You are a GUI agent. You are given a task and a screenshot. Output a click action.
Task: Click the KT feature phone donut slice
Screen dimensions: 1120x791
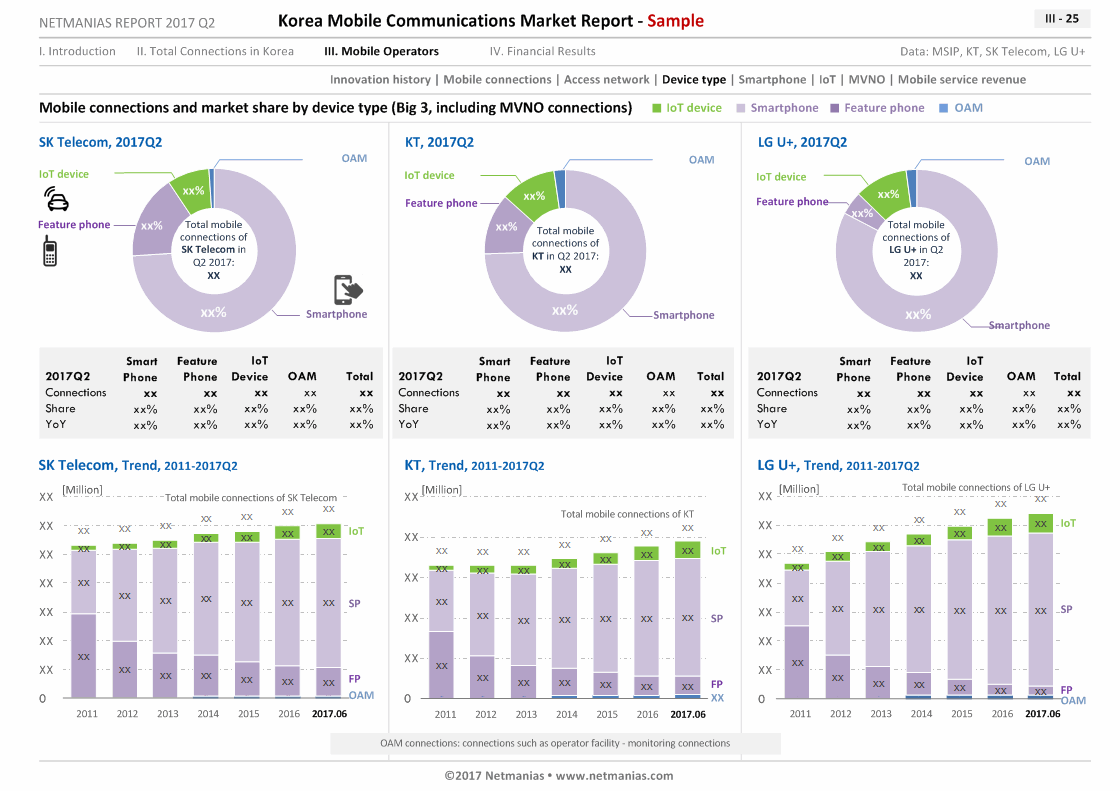[x=504, y=228]
